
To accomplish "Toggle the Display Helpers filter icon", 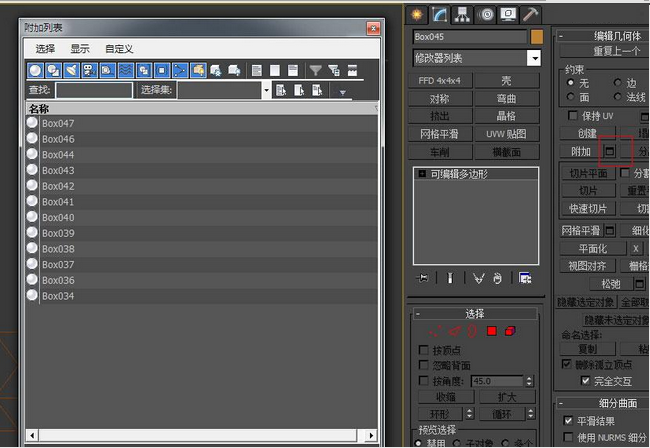I will (108, 70).
